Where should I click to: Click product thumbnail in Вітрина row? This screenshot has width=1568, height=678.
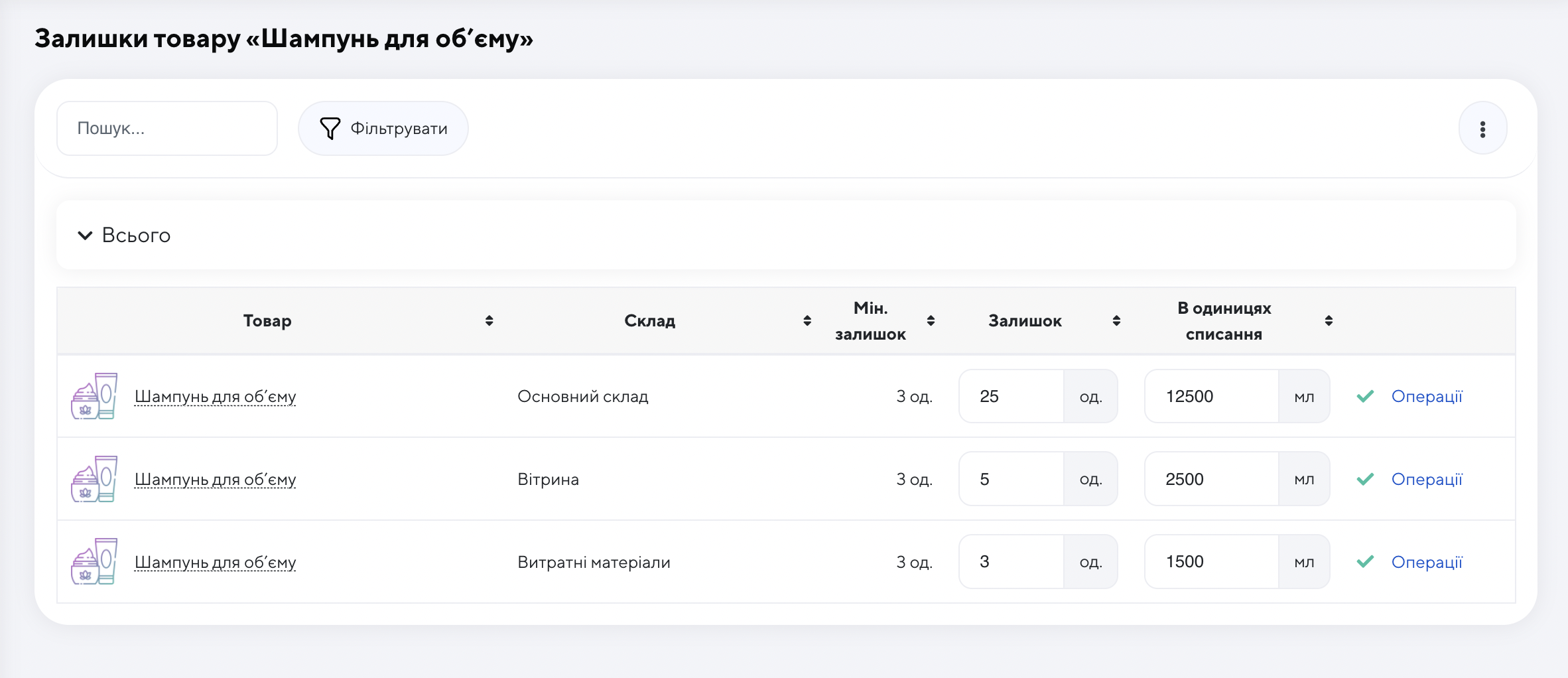click(94, 479)
